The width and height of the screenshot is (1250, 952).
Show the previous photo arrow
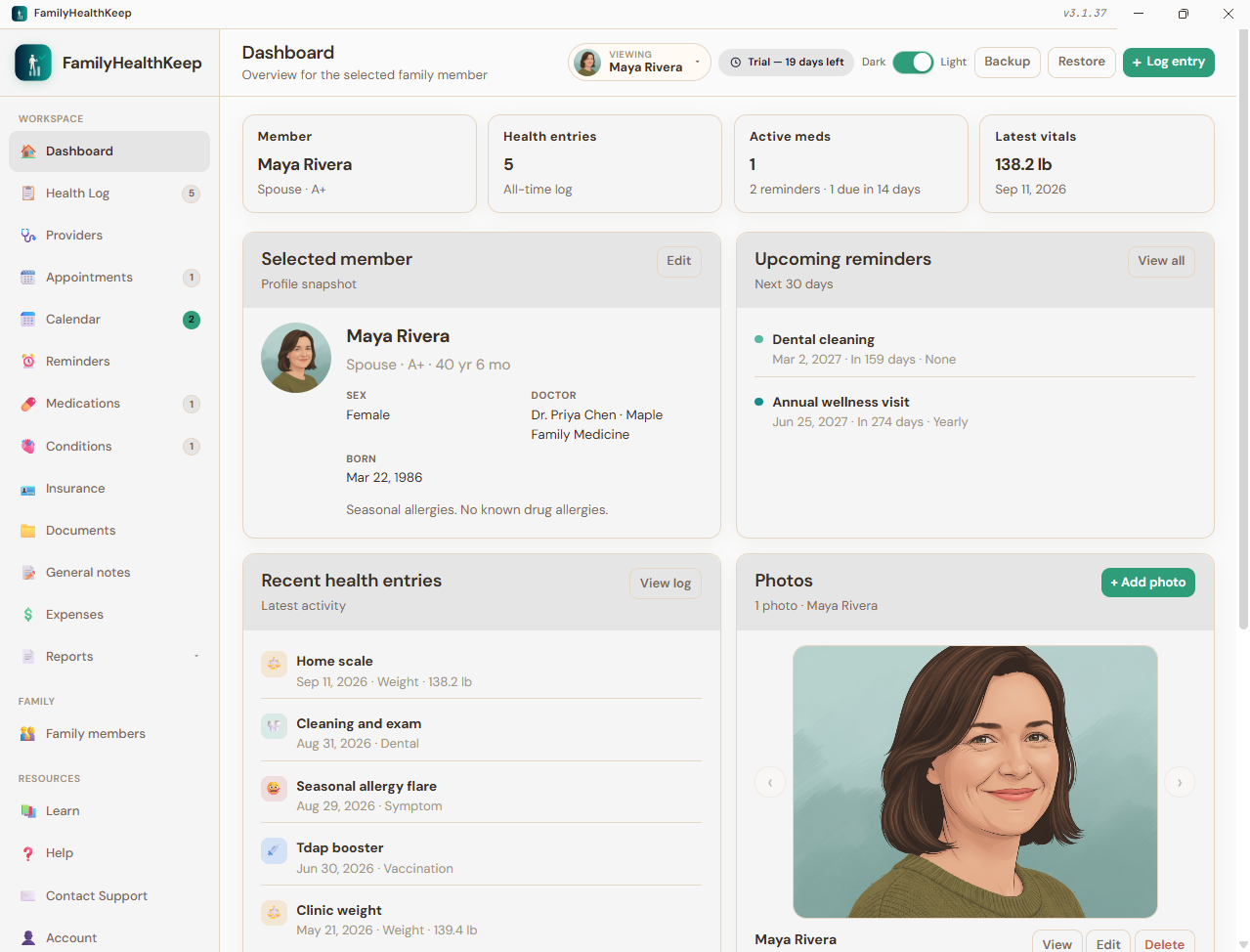(x=770, y=783)
